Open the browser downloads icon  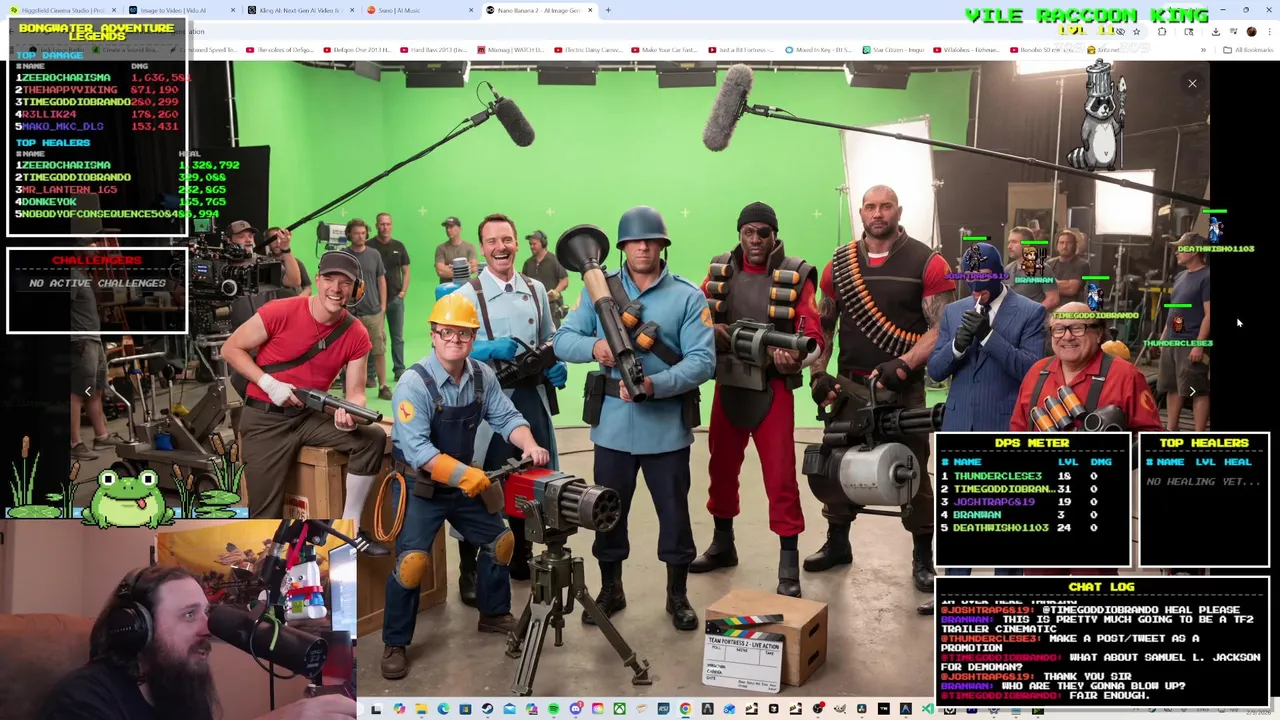tap(1215, 31)
